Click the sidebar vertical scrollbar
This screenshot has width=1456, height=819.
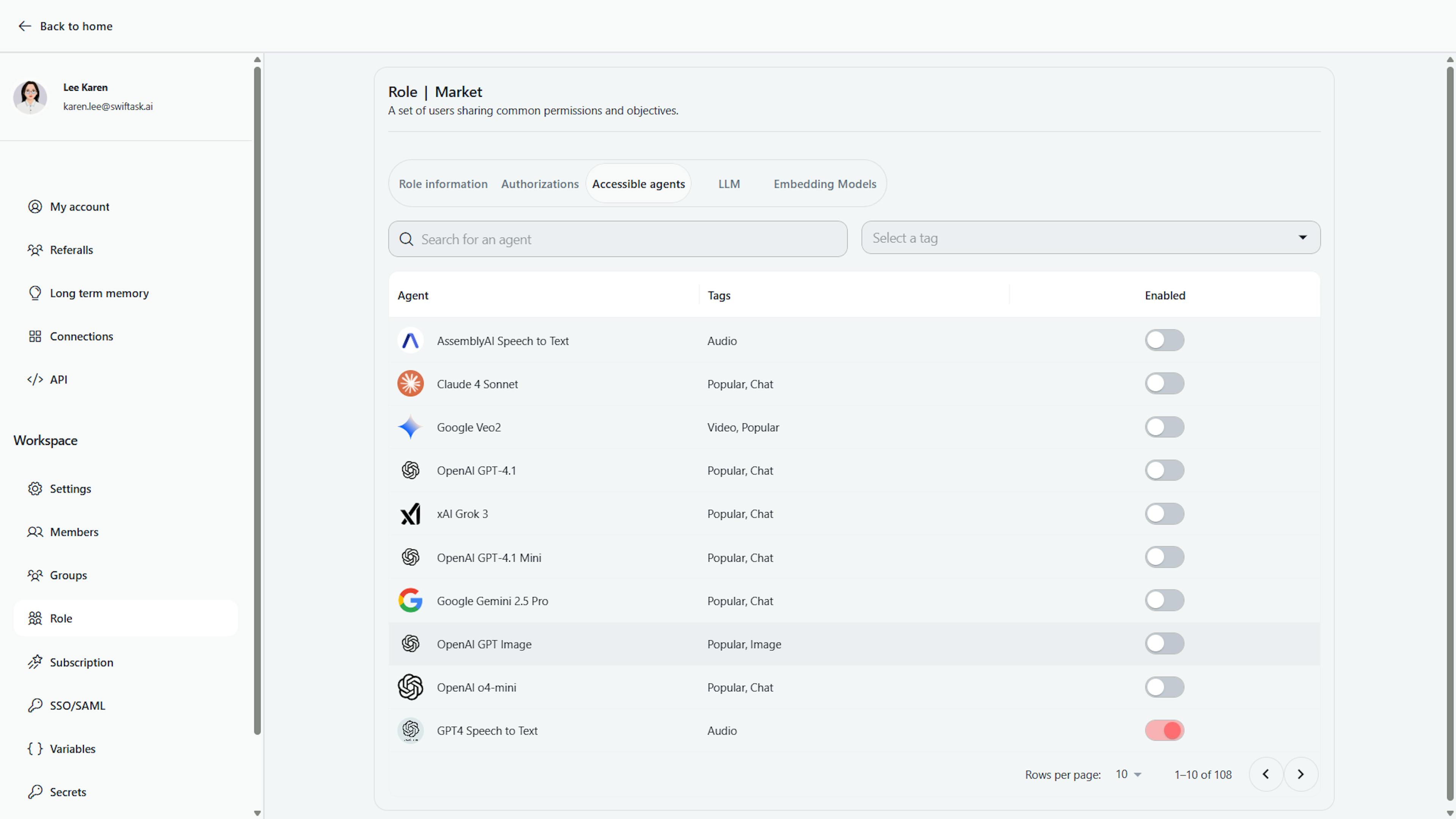click(x=257, y=401)
